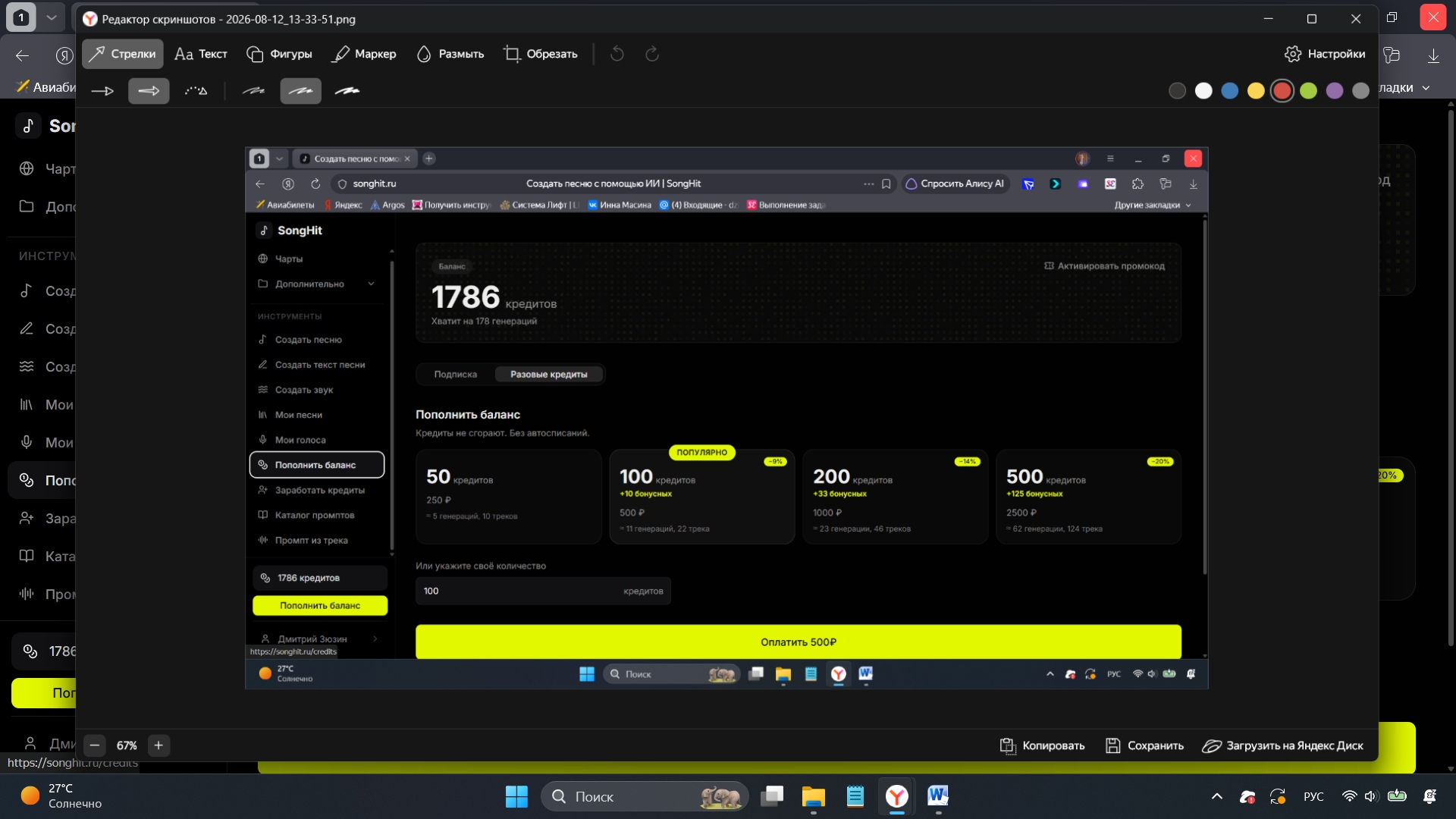1456x819 pixels.
Task: Upload via Загрузить на Яндекс Диск
Action: click(x=1283, y=745)
